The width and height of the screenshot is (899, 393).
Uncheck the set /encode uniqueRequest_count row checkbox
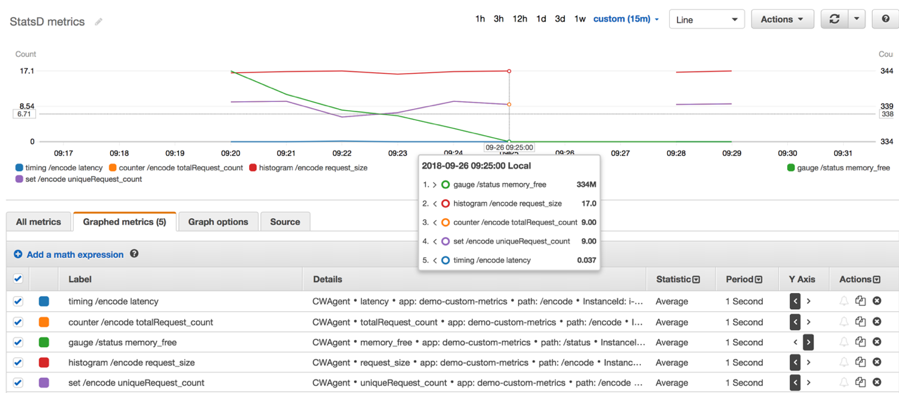18,383
